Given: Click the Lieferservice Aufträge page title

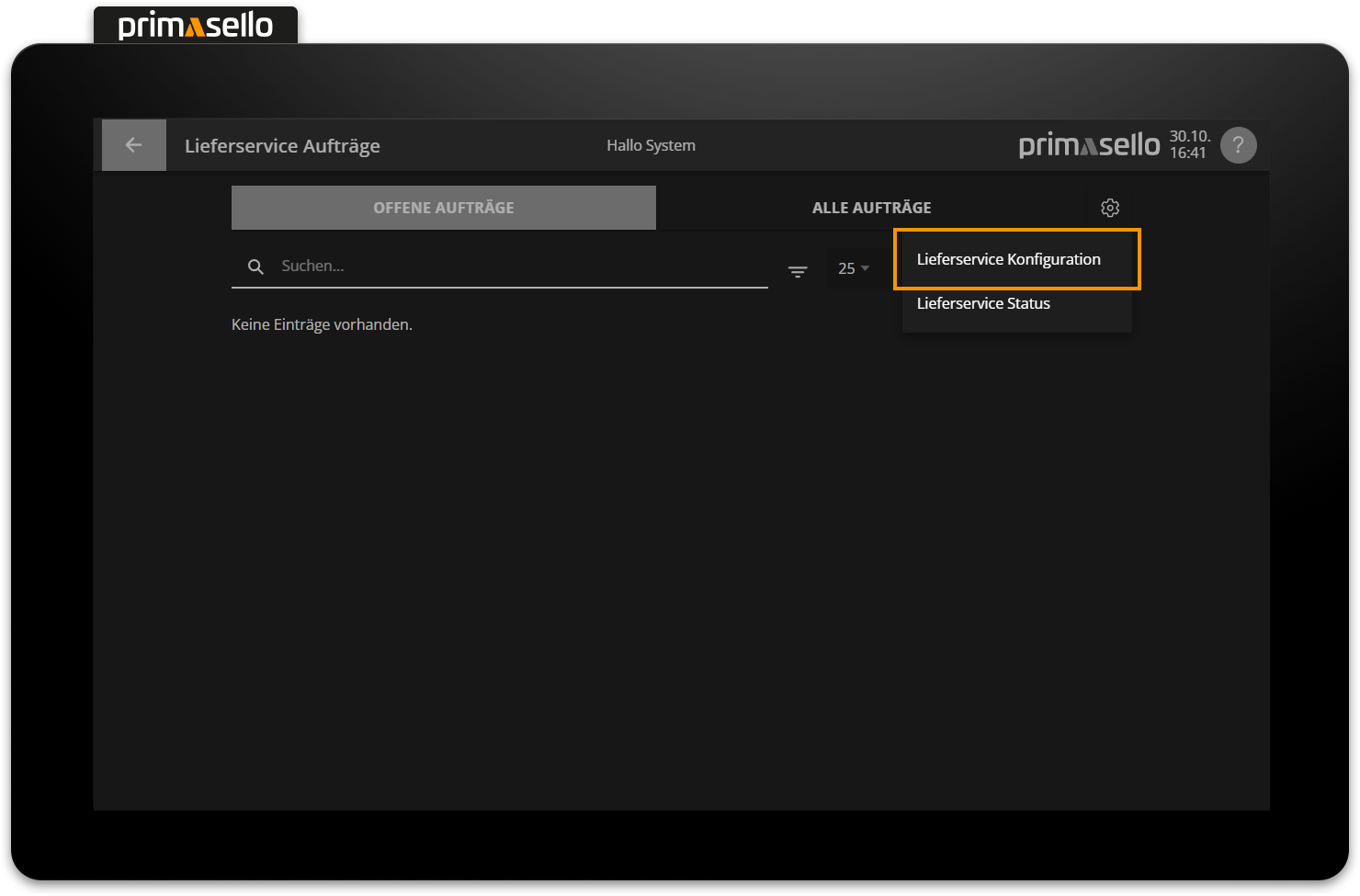Looking at the screenshot, I should tap(282, 145).
